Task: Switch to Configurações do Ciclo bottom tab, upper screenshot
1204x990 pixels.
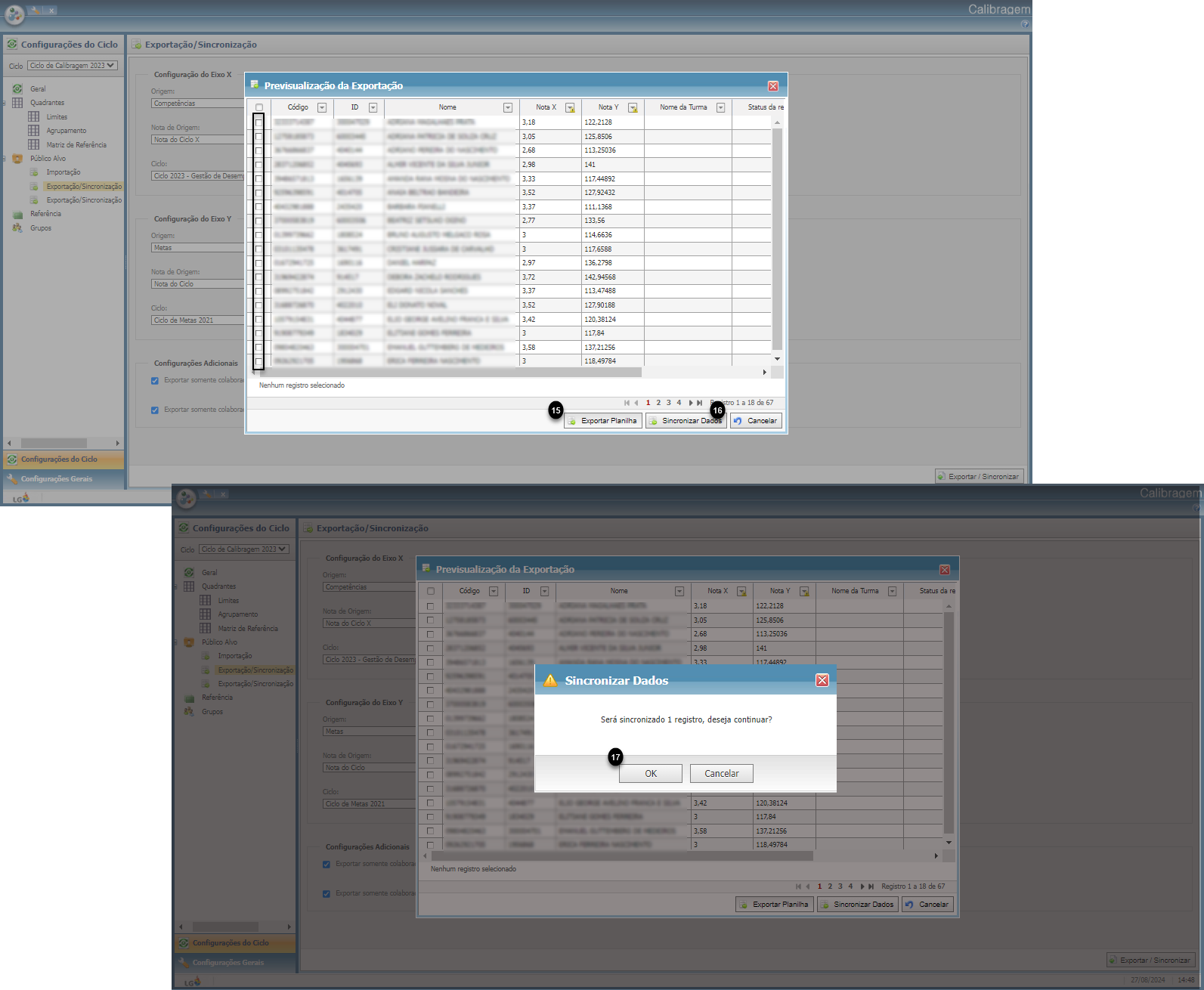Action: (x=63, y=459)
